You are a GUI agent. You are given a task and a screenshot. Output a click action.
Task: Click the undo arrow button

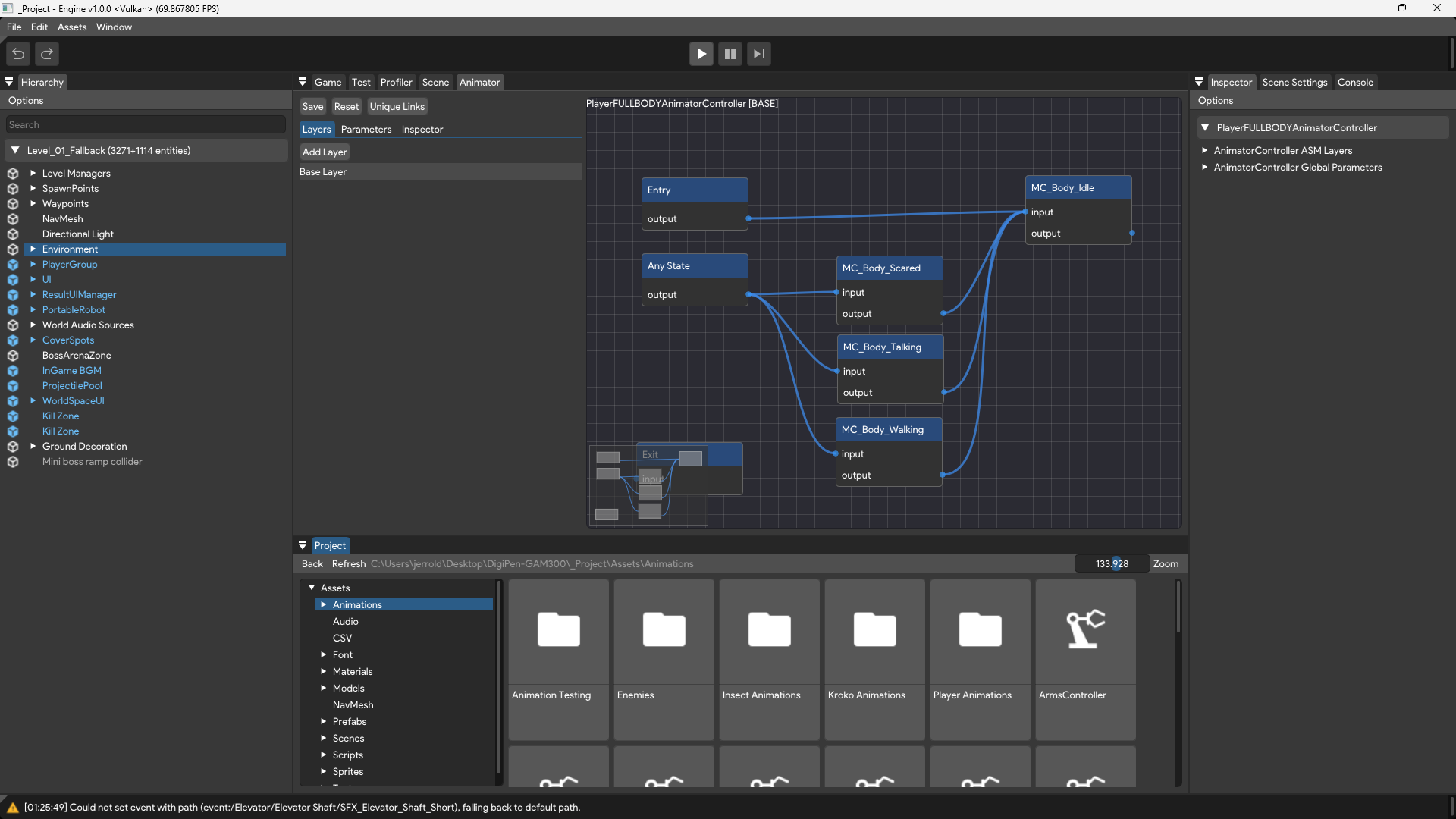point(18,54)
